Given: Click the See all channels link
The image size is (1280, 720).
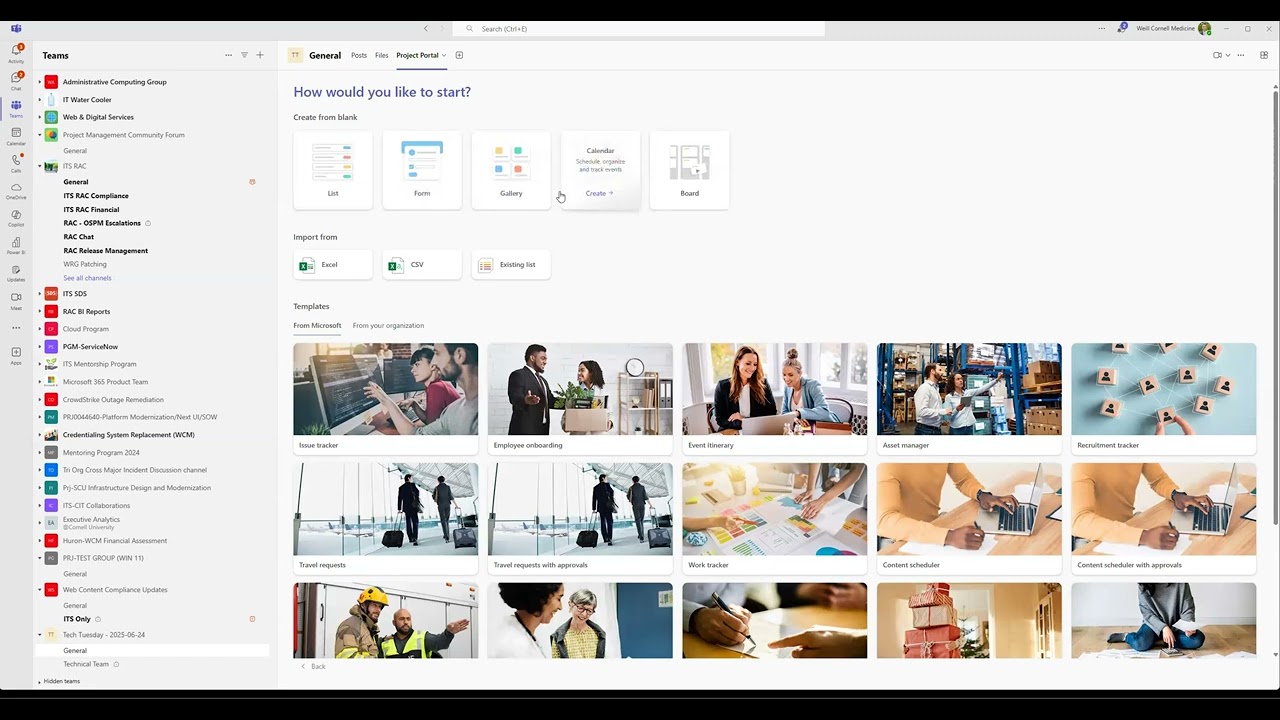Looking at the screenshot, I should coord(87,278).
